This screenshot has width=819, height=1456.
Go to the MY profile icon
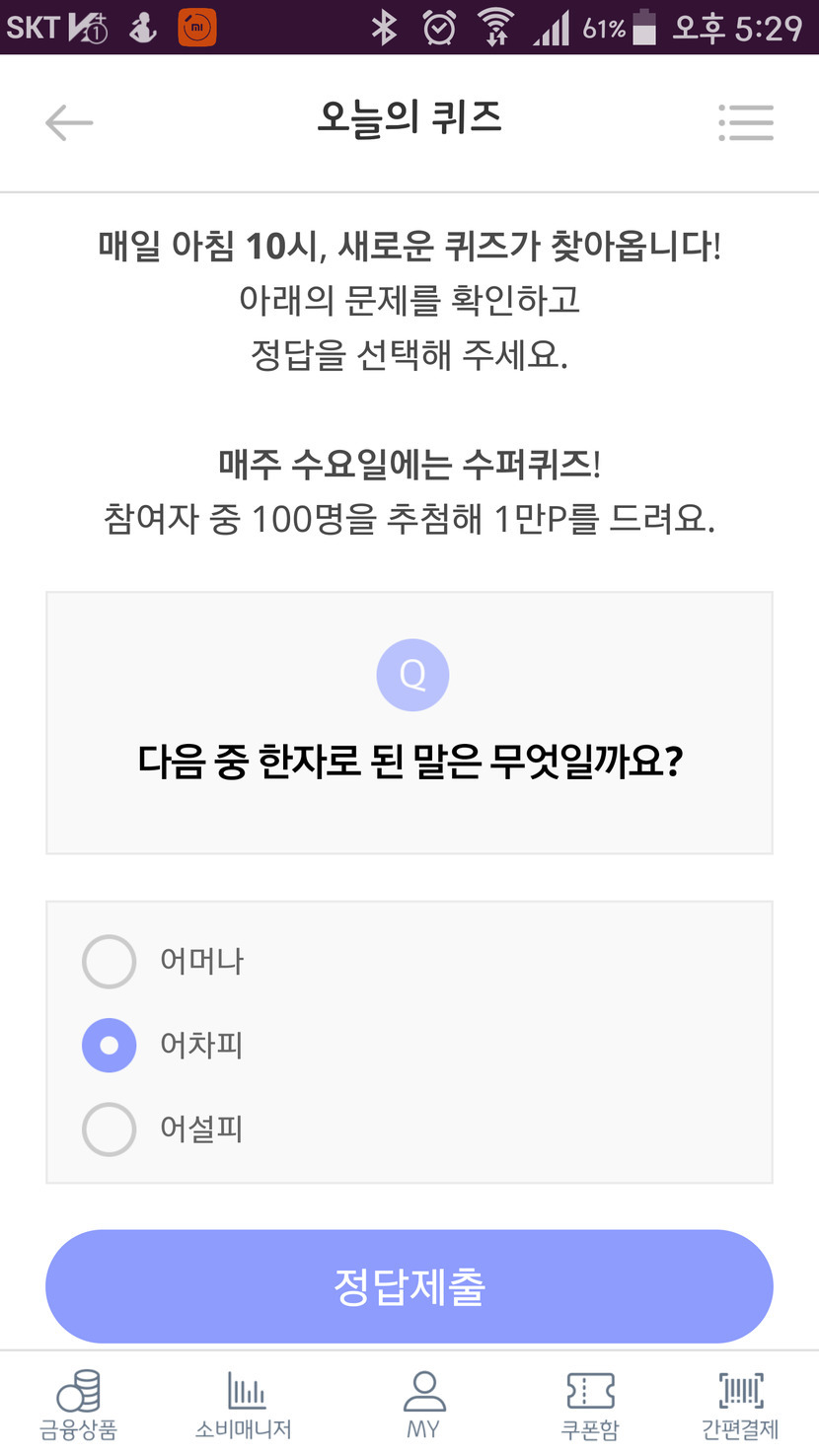point(424,1393)
